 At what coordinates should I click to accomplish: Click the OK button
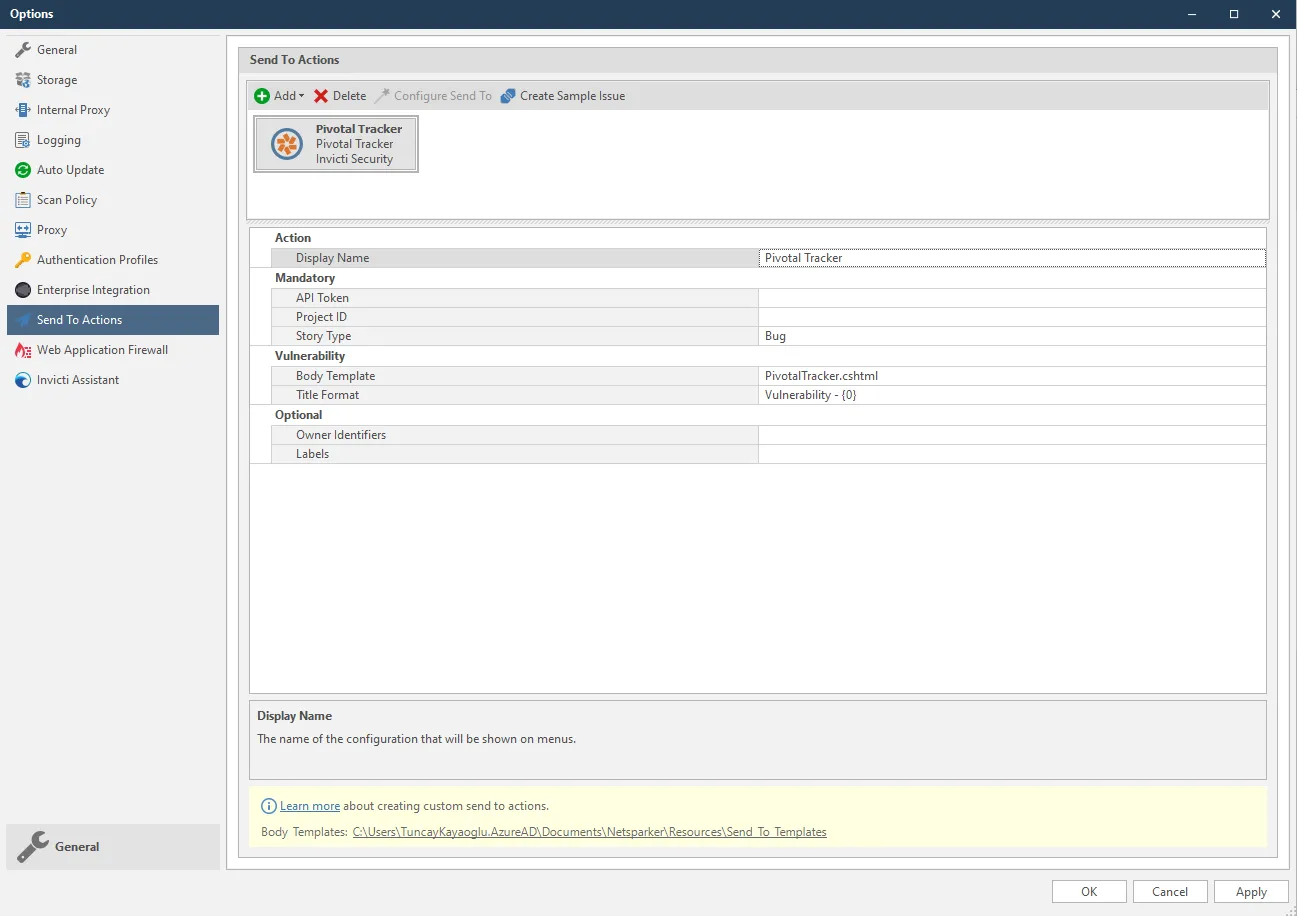(x=1088, y=891)
